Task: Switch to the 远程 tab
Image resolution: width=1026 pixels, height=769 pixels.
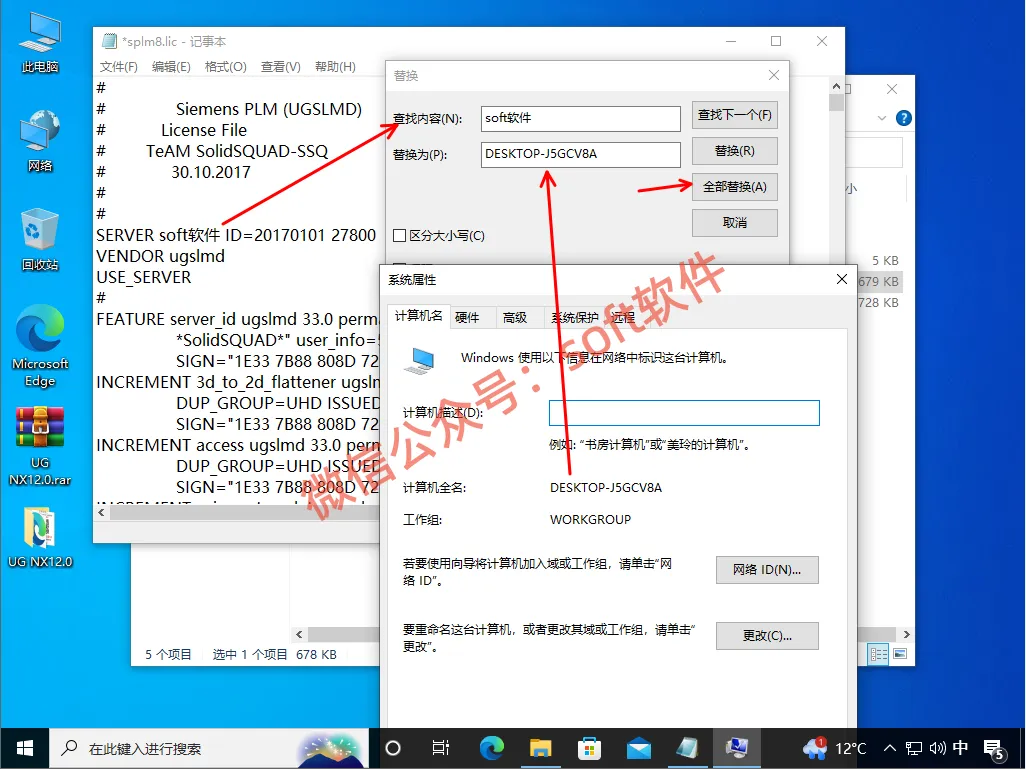Action: click(x=623, y=318)
